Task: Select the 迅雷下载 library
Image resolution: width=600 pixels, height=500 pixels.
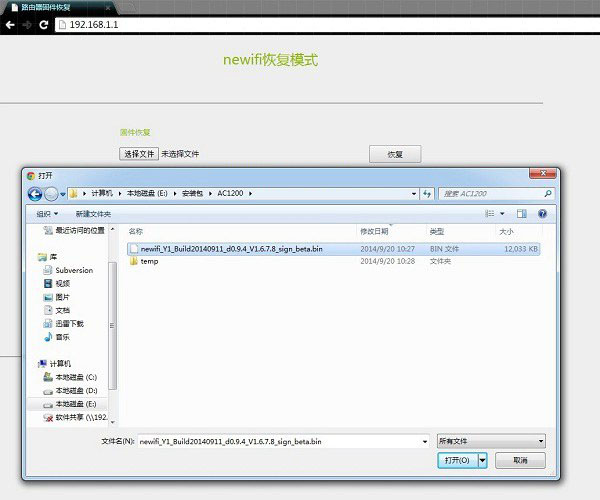Action: pos(64,324)
